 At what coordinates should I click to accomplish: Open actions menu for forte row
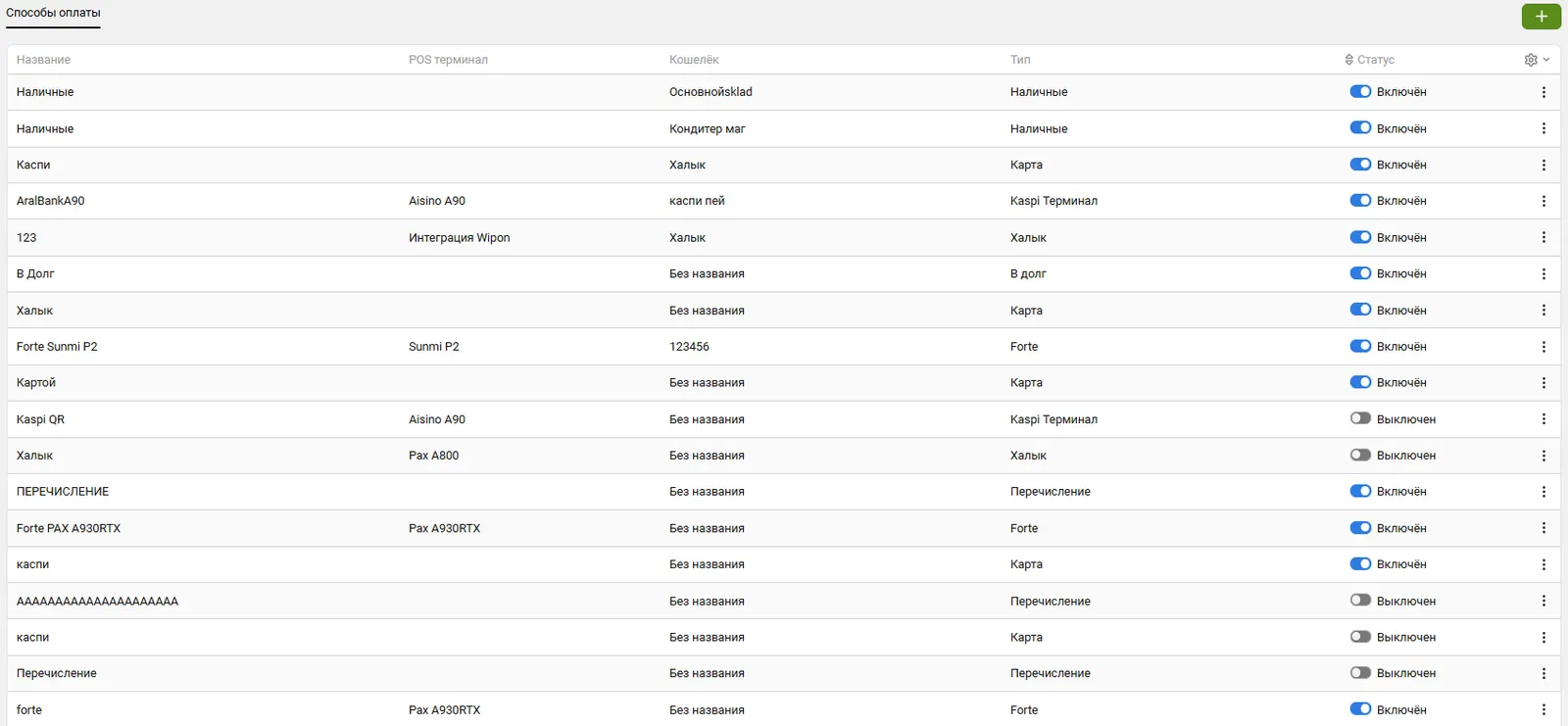click(1543, 710)
